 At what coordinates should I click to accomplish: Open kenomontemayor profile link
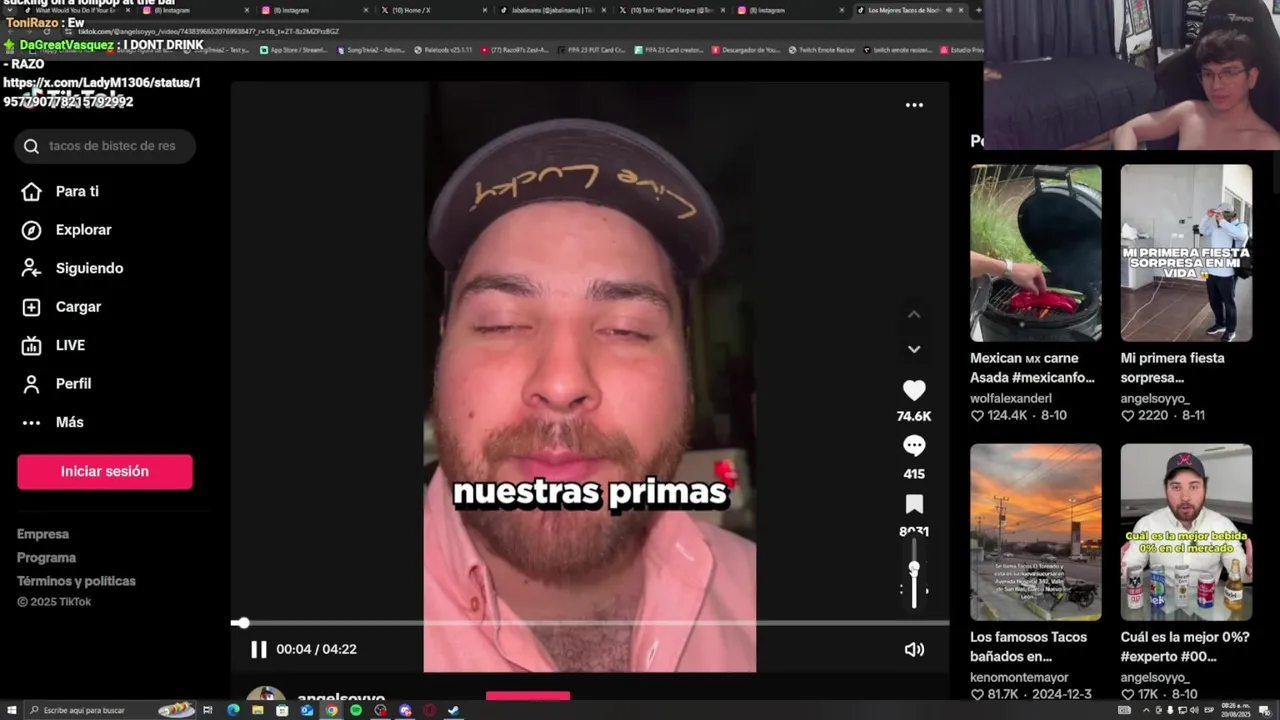(x=1019, y=677)
